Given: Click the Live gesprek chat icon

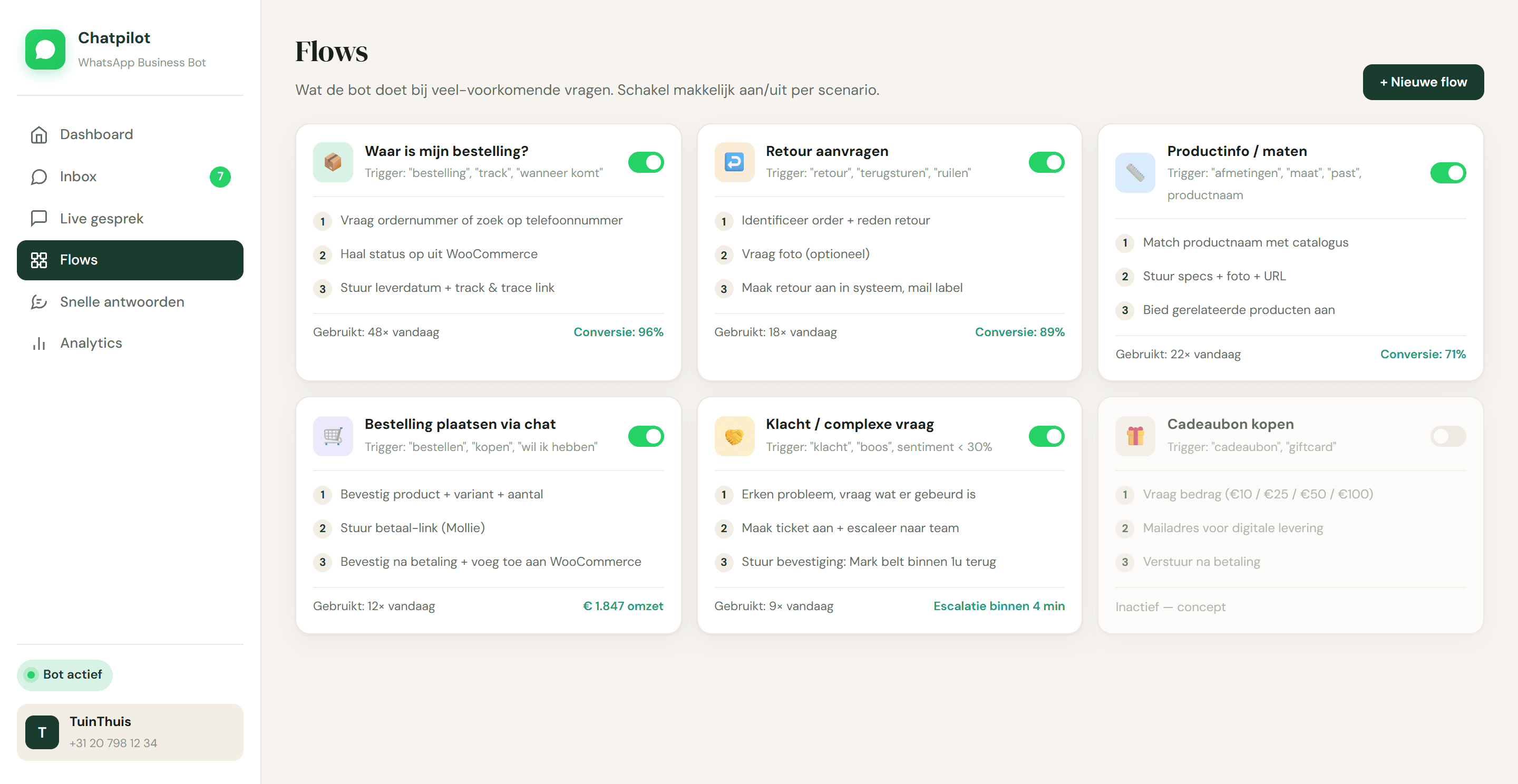Looking at the screenshot, I should pyautogui.click(x=39, y=219).
